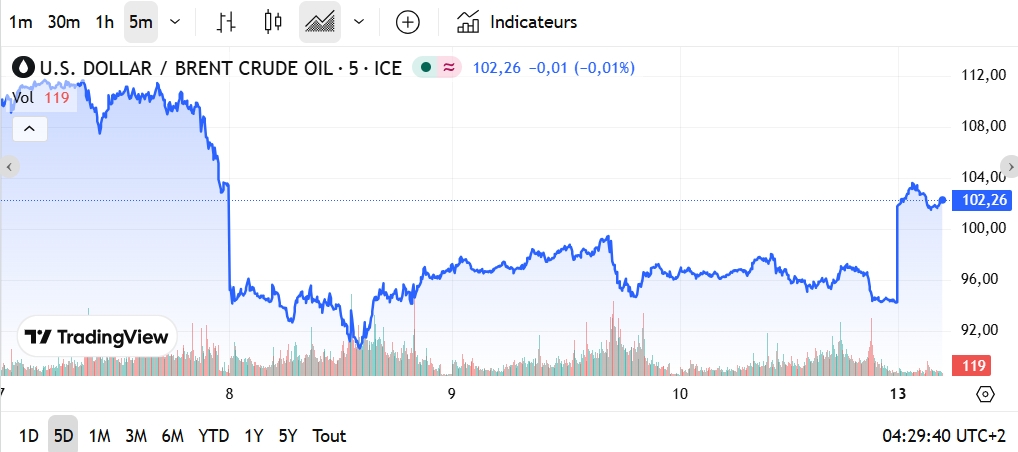Viewport: 1018px width, 452px height.
Task: Select the area chart style icon
Action: tap(320, 22)
